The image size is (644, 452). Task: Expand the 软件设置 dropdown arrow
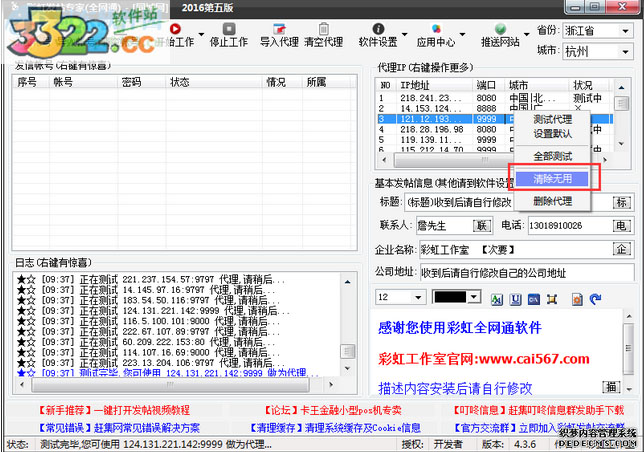[x=405, y=34]
